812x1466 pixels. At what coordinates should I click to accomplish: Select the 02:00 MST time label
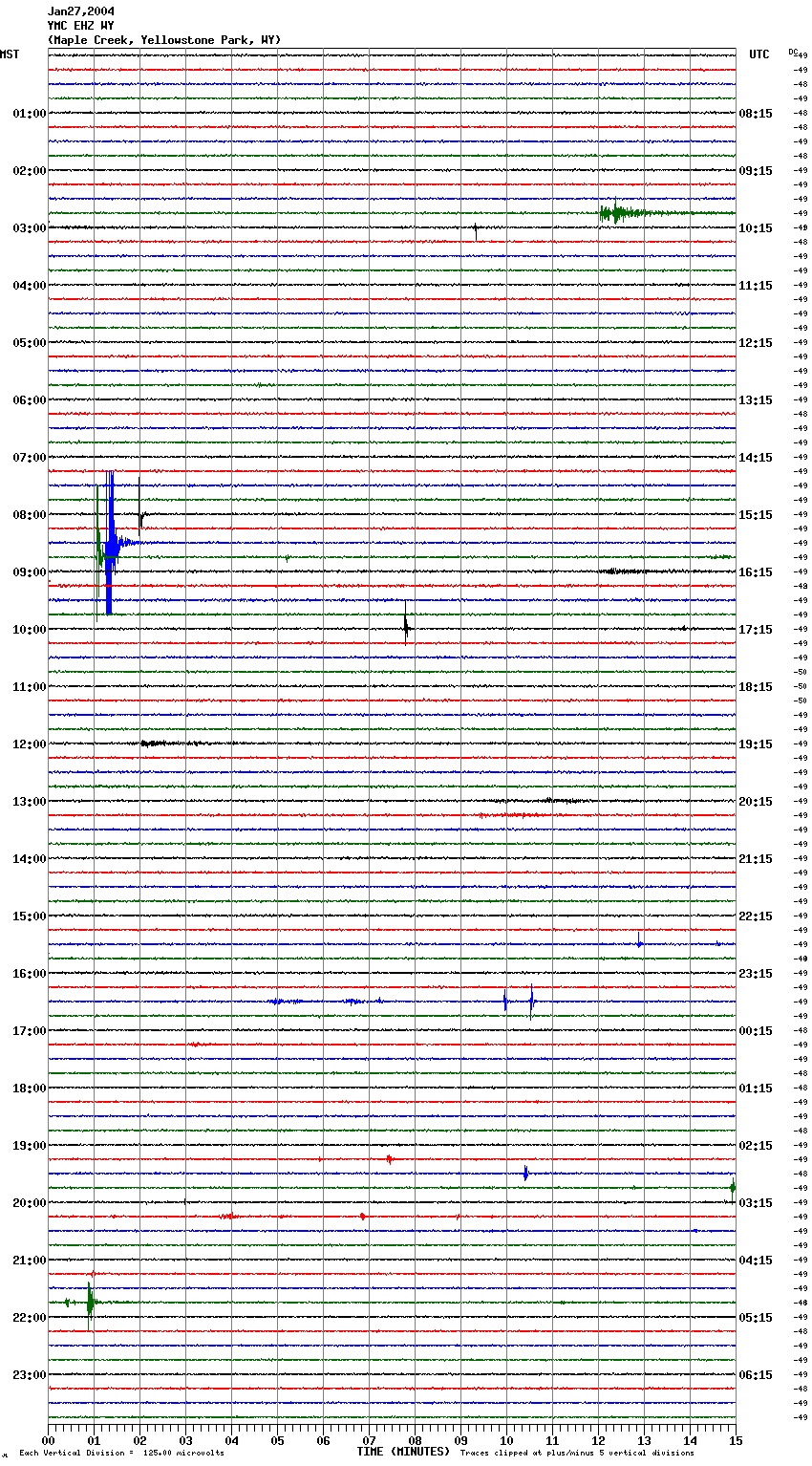30,171
